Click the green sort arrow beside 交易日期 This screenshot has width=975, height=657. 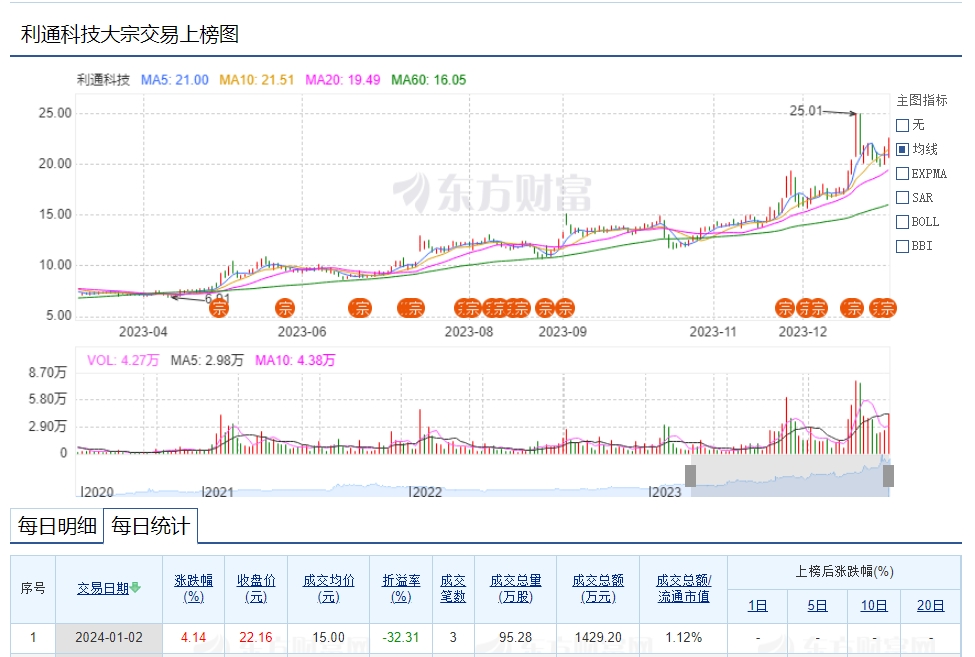(x=135, y=588)
